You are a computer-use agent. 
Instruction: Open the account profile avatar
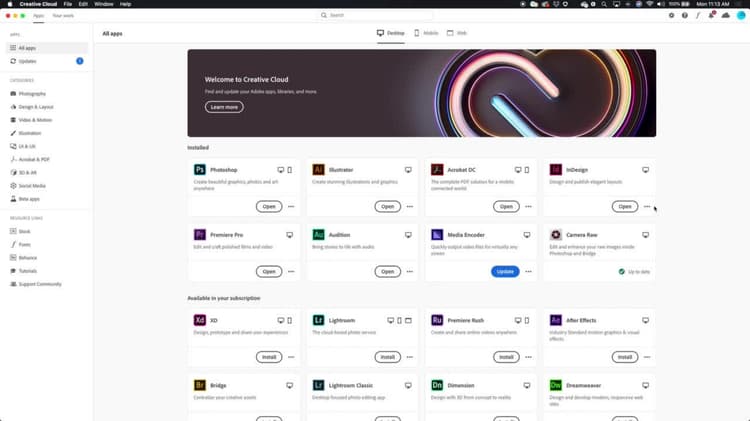pyautogui.click(x=741, y=15)
